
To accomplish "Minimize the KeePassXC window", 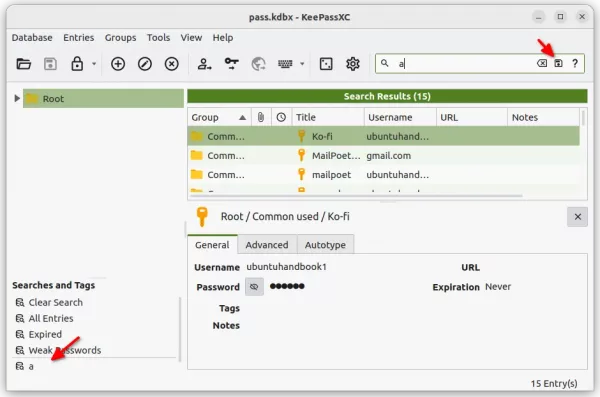I will (538, 17).
